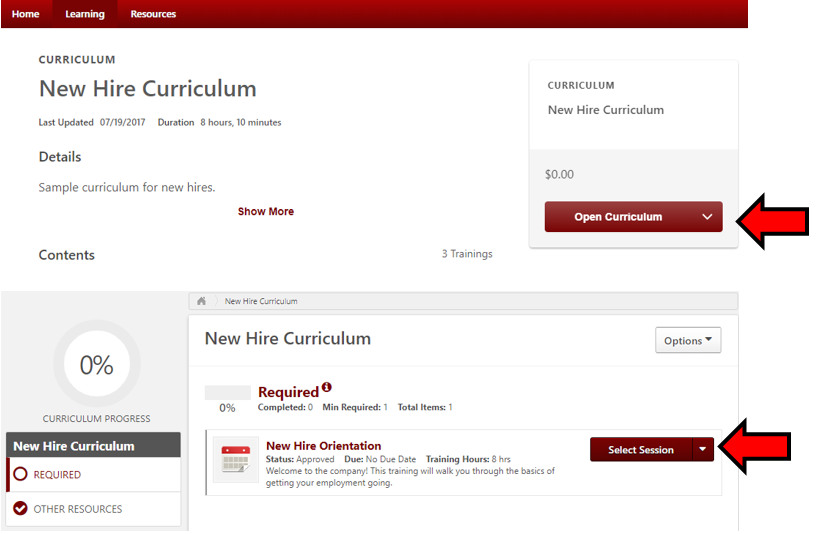Click the home icon in the breadcrumb
816x534 pixels.
point(201,301)
